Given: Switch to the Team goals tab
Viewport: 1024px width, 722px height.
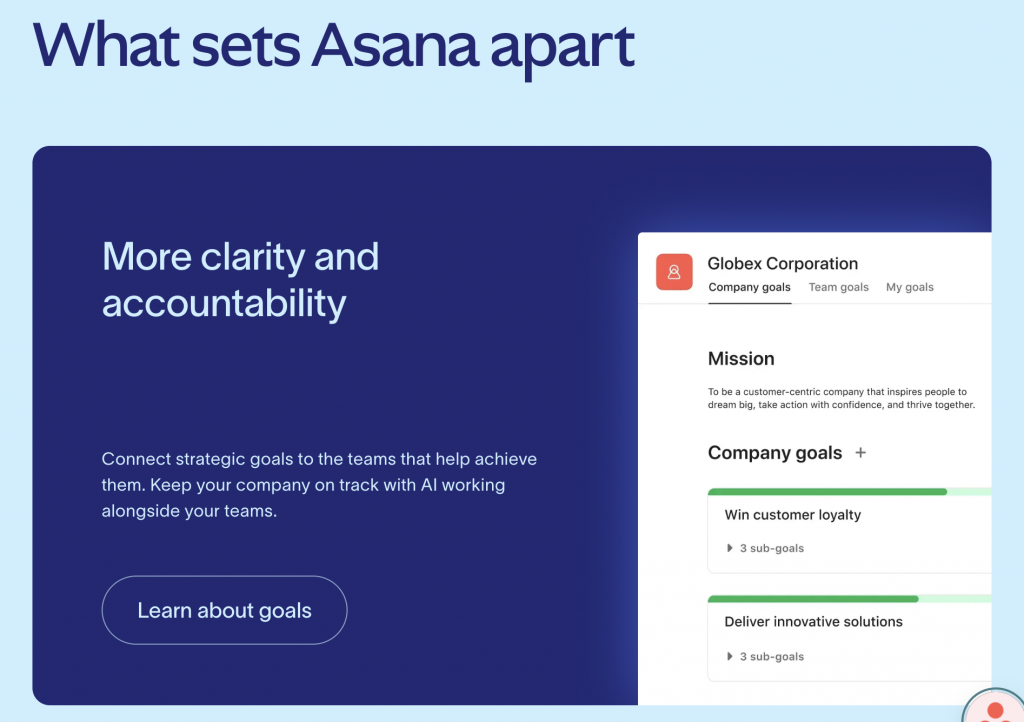Looking at the screenshot, I should coord(838,287).
